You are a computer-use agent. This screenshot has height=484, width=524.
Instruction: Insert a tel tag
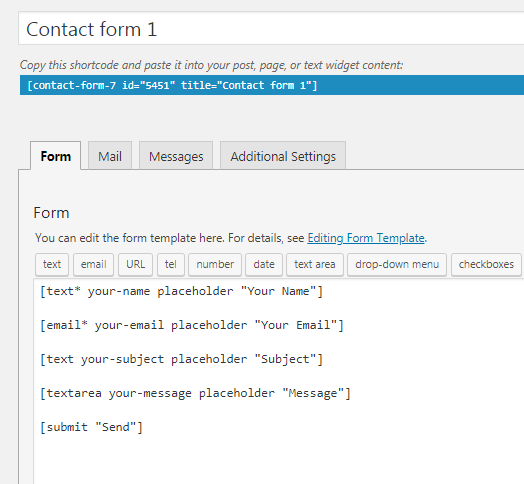[x=171, y=264]
